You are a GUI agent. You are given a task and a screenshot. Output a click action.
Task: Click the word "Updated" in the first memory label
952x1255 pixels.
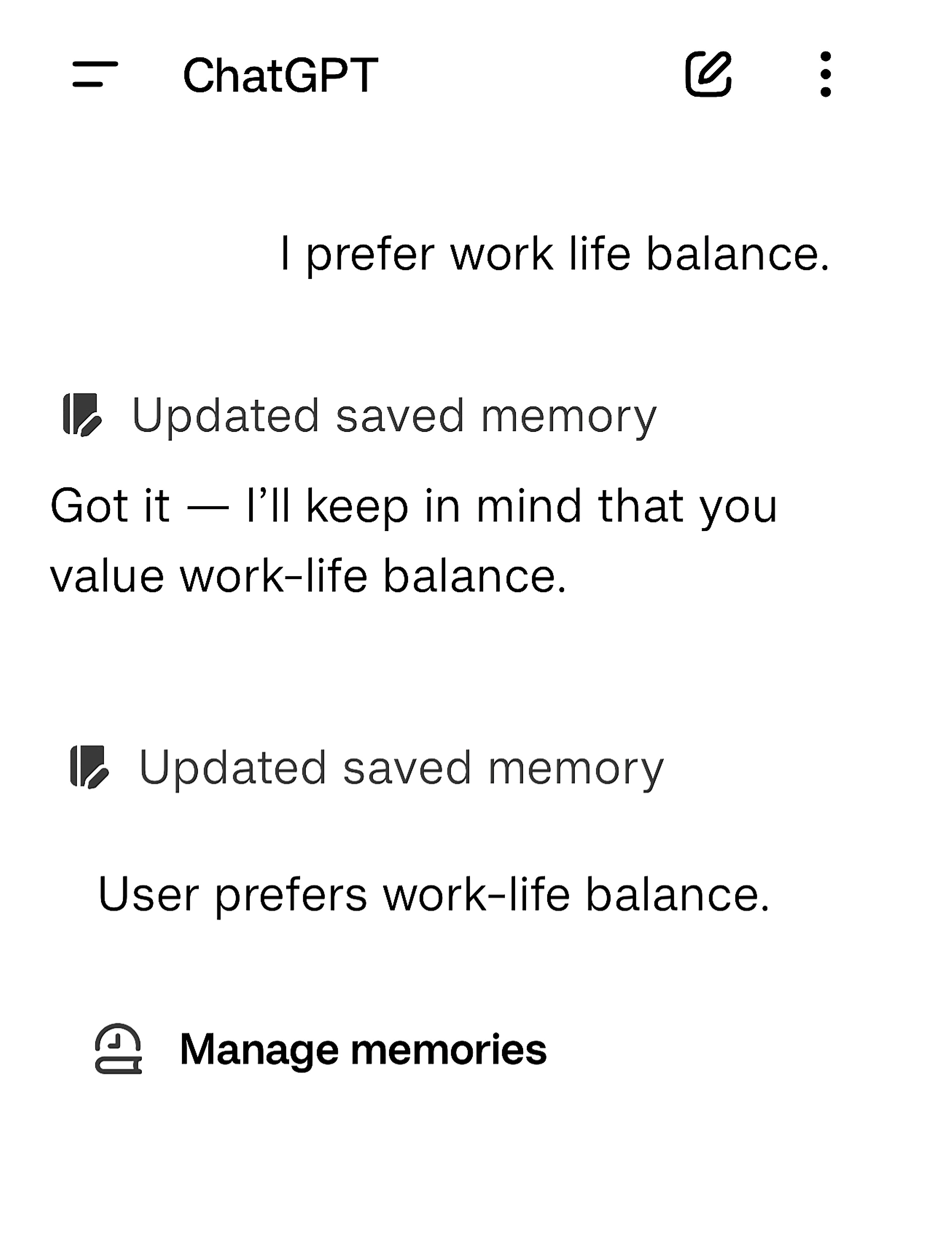tap(225, 416)
